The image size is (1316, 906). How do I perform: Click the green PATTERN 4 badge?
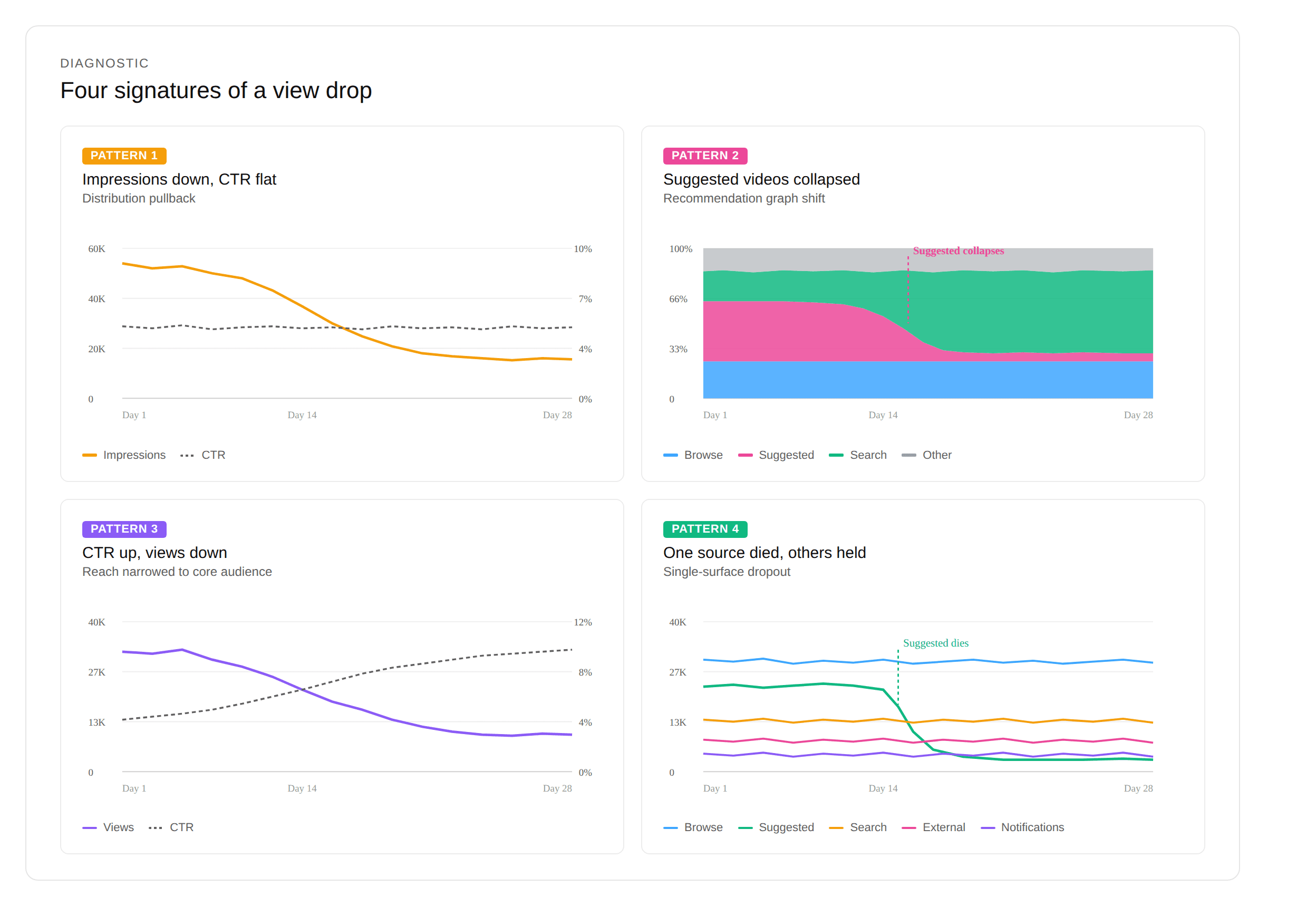tap(705, 529)
